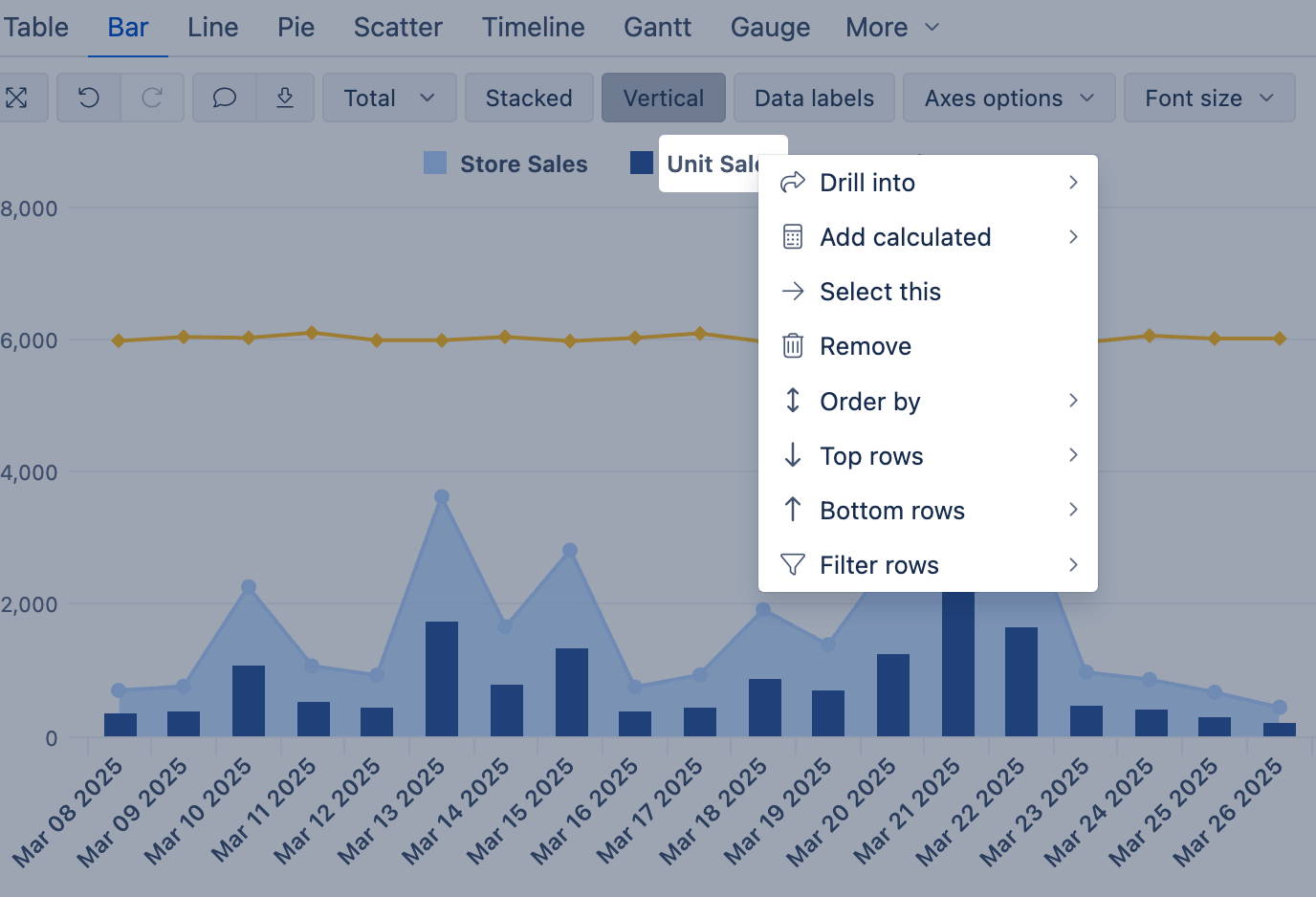Click the trash icon beside Remove

pyautogui.click(x=793, y=346)
